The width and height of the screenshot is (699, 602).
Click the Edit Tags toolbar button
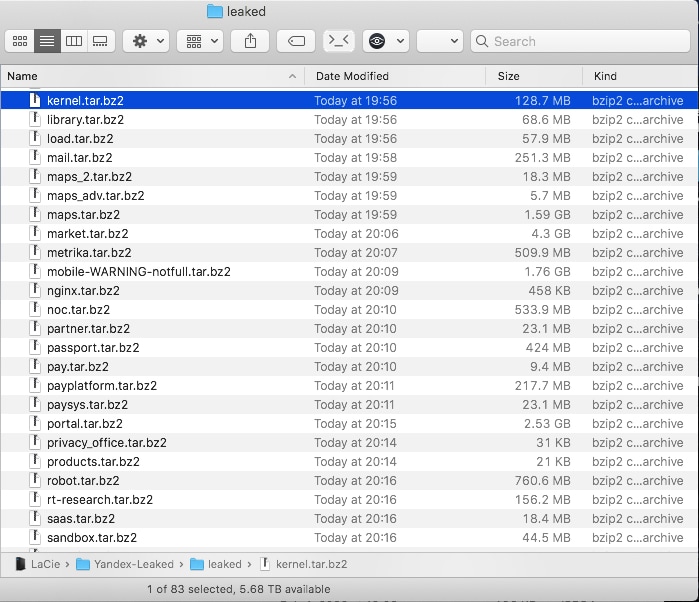296,41
